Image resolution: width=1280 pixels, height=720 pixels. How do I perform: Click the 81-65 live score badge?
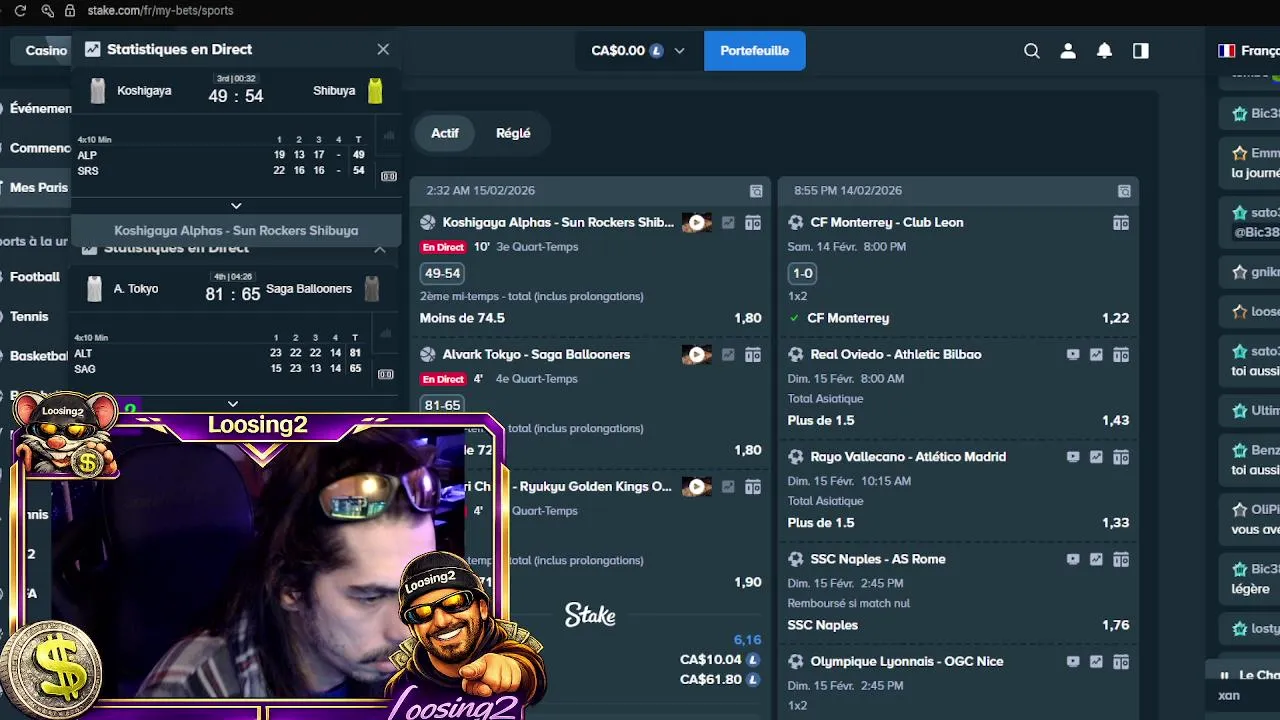click(442, 405)
